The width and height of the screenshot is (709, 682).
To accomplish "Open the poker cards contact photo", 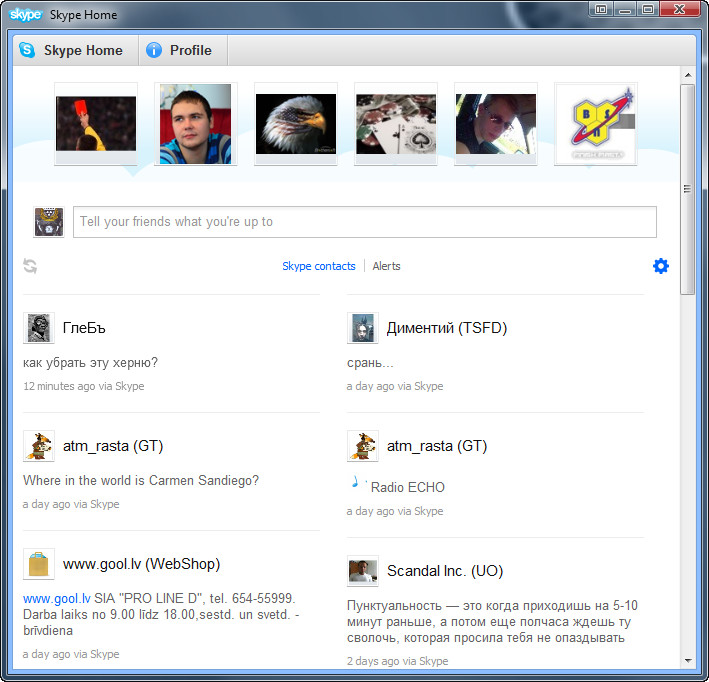I will [396, 123].
